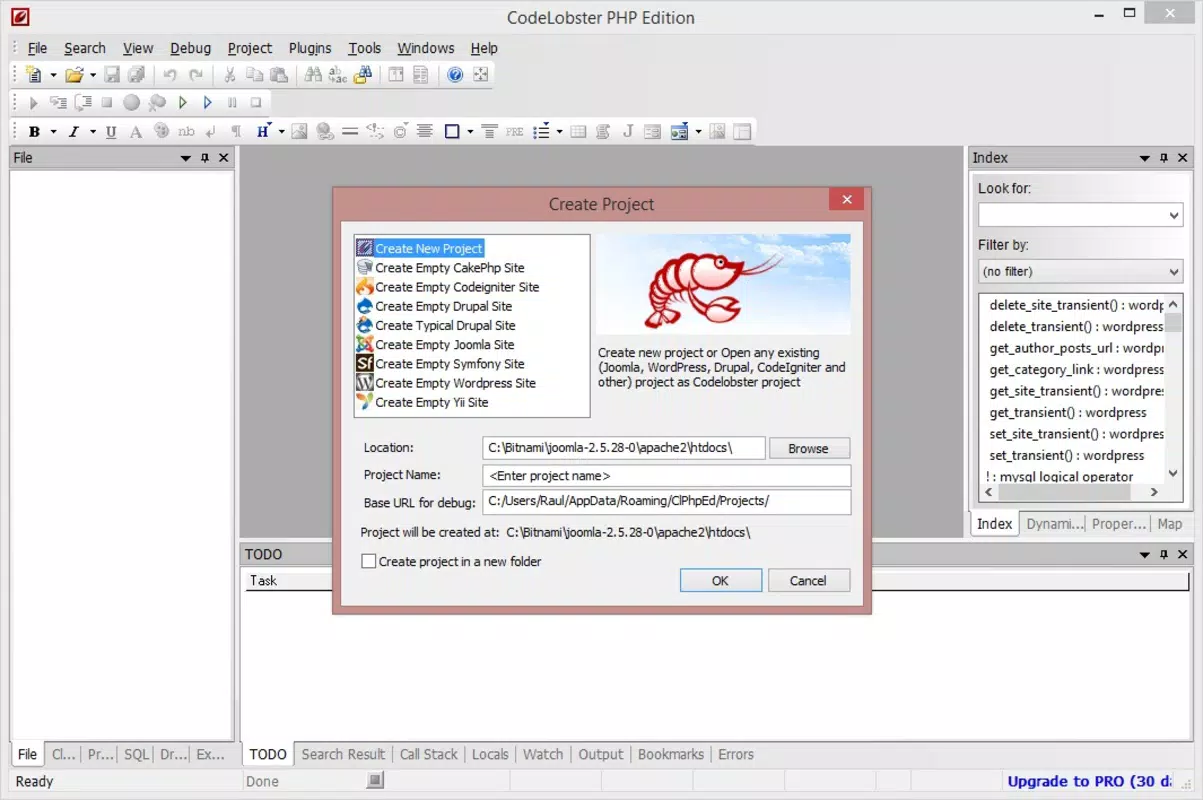Viewport: 1203px width, 800px height.
Task: Click Index list horizontal scrollbar right arrow
Action: (x=1153, y=492)
